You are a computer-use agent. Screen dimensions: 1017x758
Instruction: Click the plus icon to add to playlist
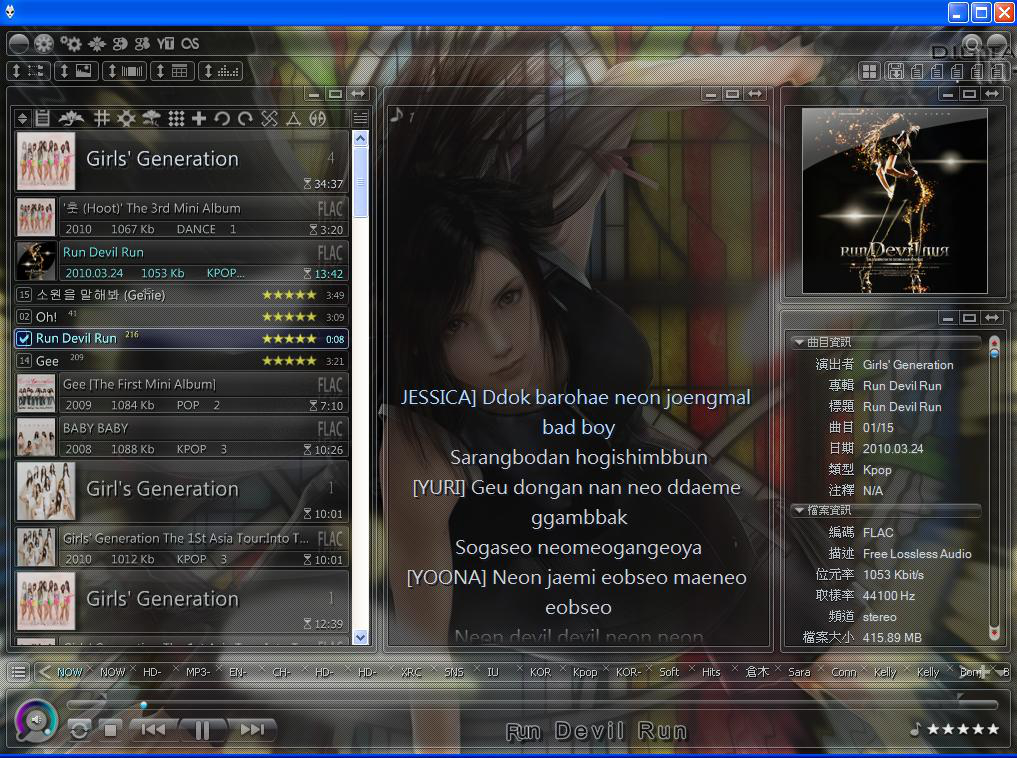199,118
